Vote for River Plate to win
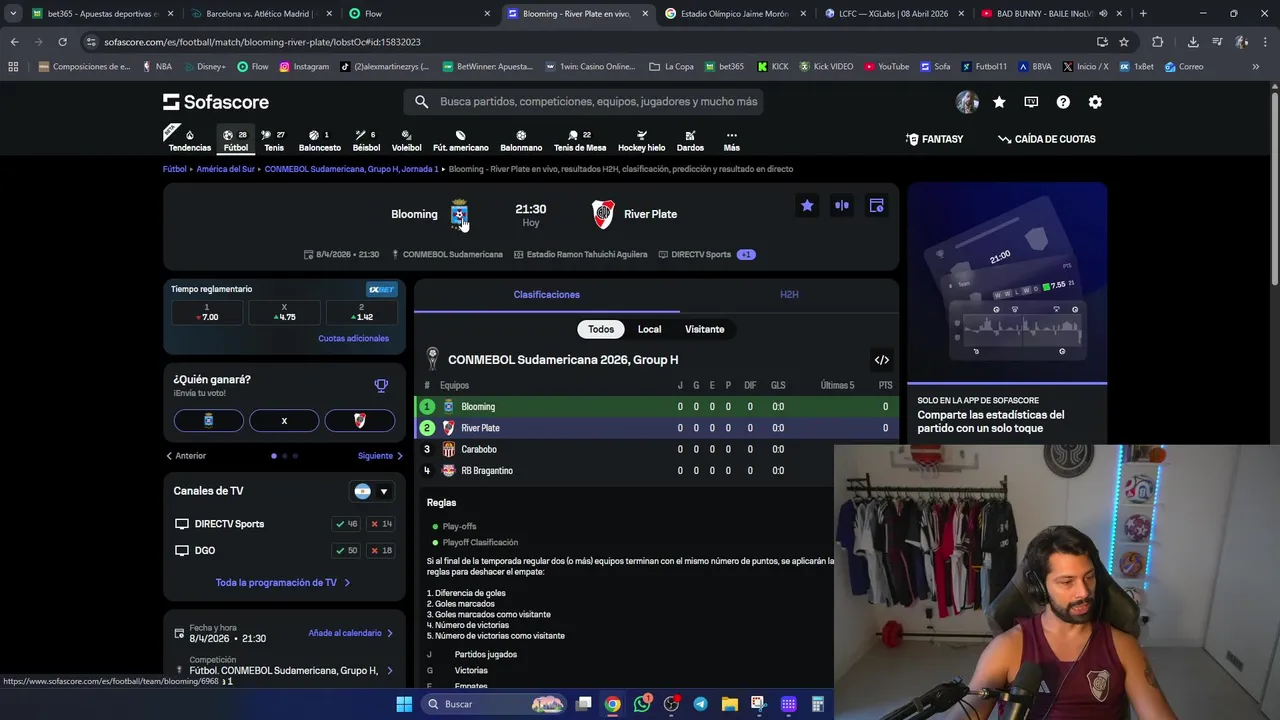This screenshot has width=1280, height=720. point(360,421)
